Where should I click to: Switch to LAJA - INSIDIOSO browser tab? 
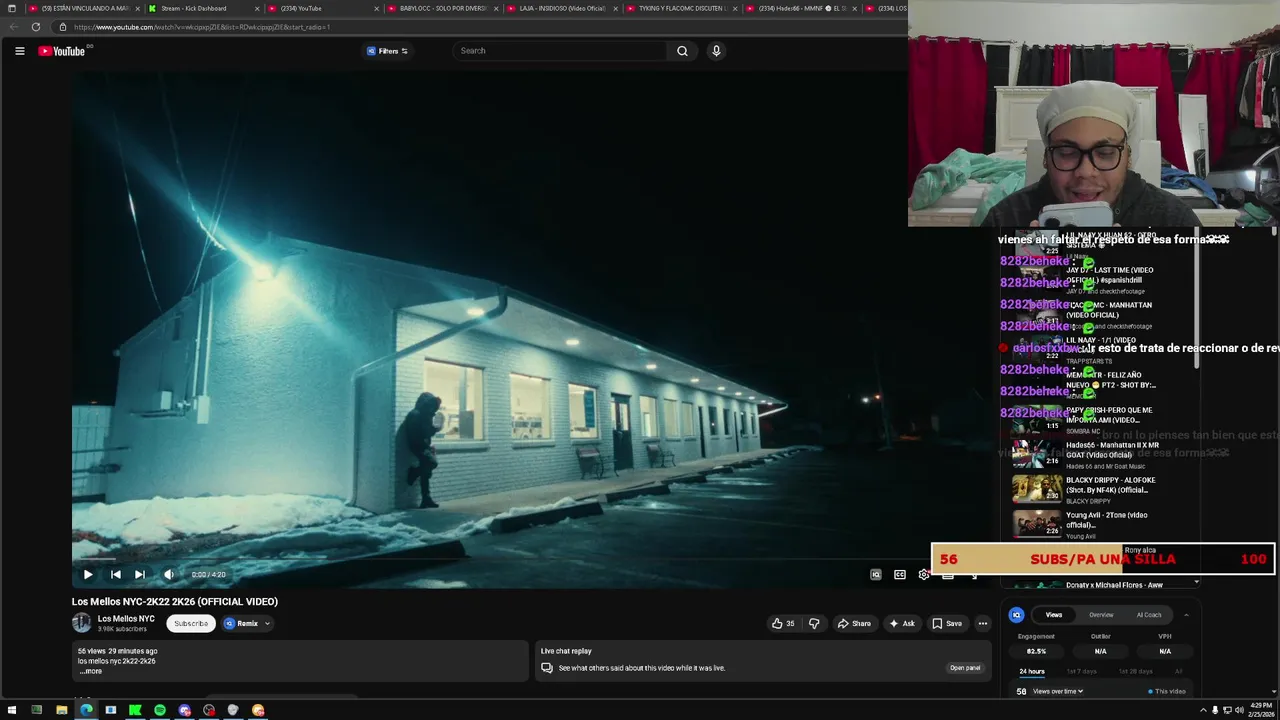(562, 8)
